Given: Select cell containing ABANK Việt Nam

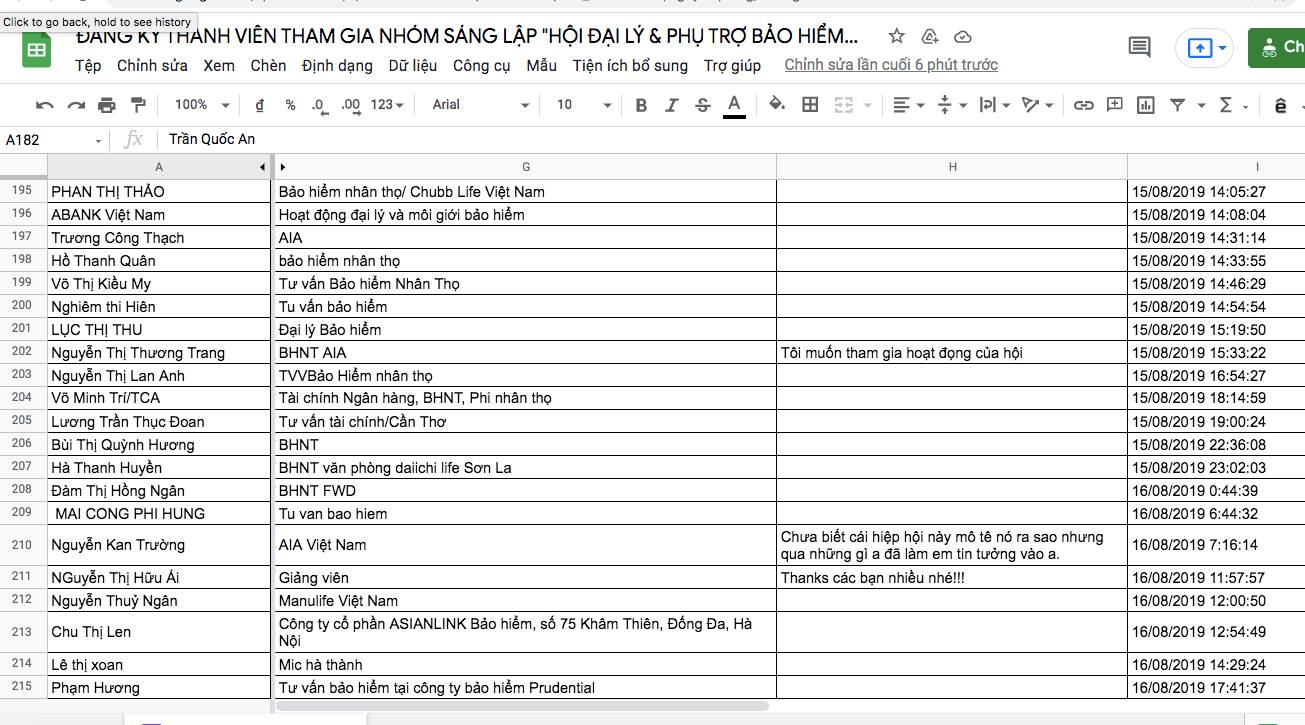Looking at the screenshot, I should [160, 214].
